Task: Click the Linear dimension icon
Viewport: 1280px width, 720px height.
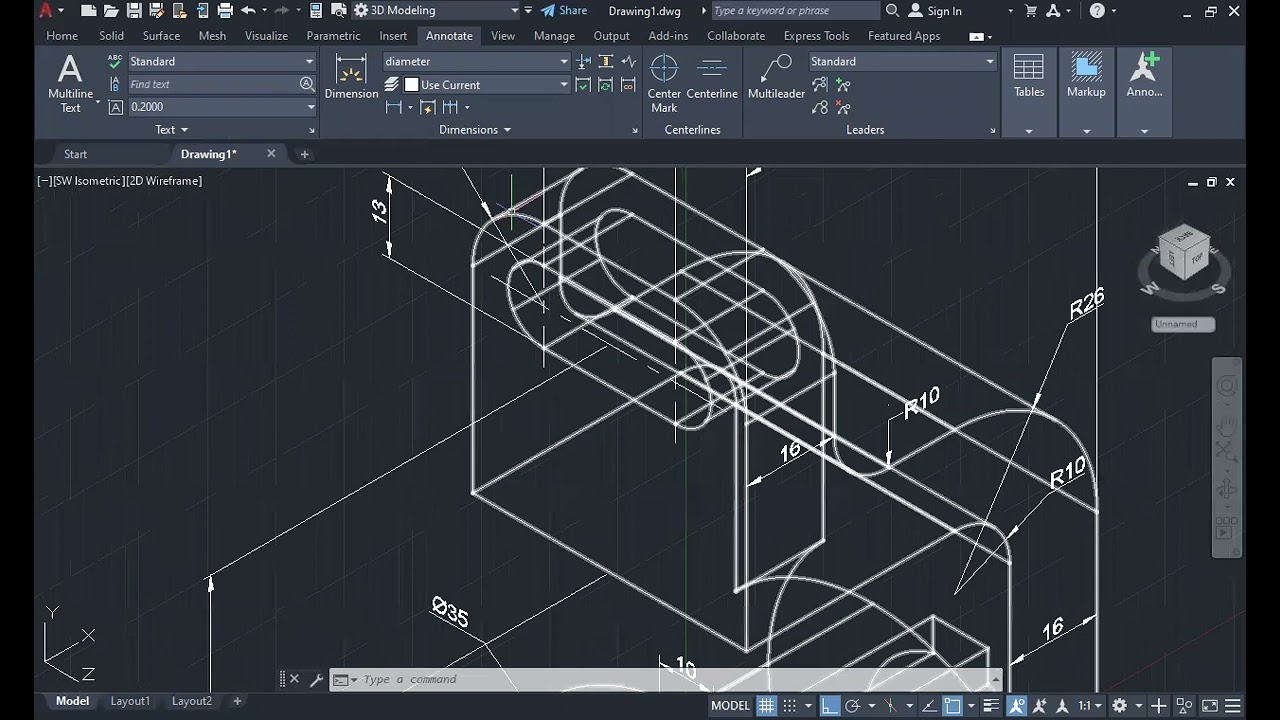Action: [393, 107]
